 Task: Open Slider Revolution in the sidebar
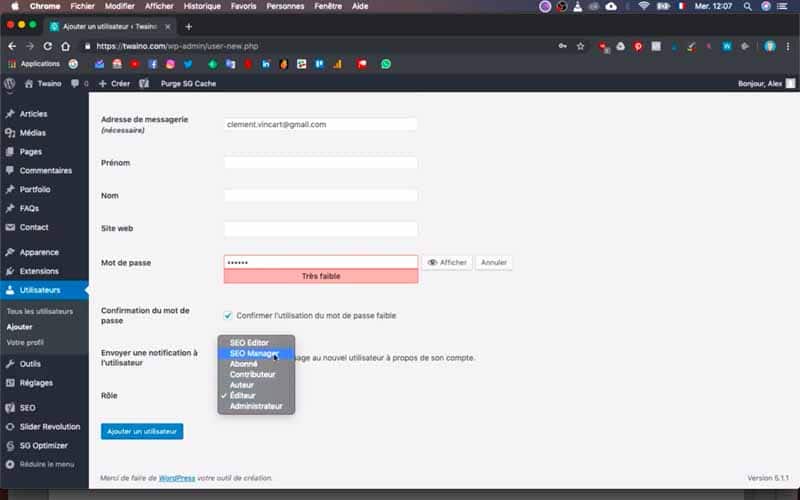[x=44, y=427]
